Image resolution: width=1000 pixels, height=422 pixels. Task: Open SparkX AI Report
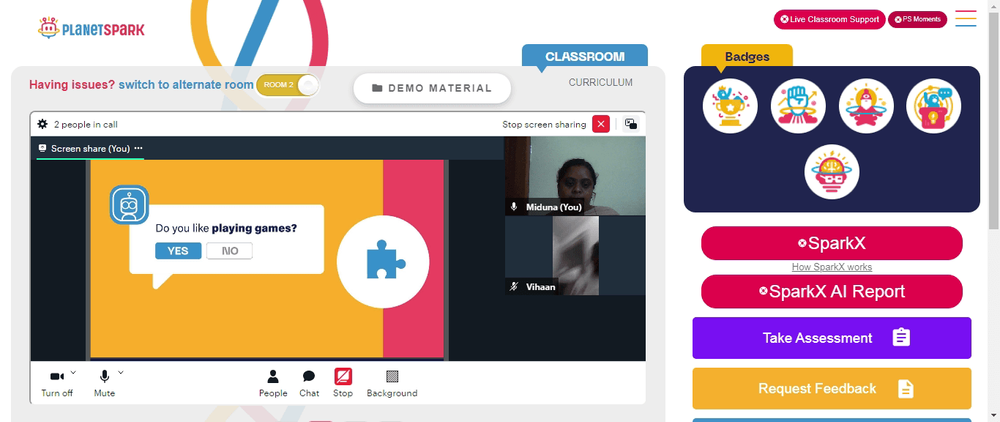[x=832, y=291]
